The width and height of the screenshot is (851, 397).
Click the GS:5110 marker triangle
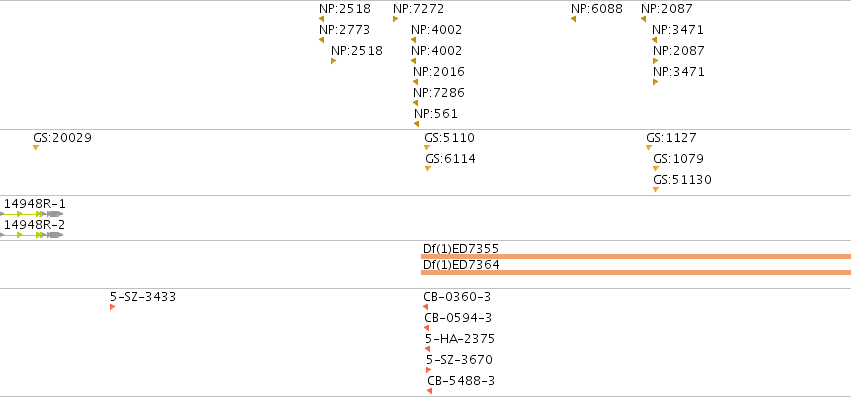point(427,148)
